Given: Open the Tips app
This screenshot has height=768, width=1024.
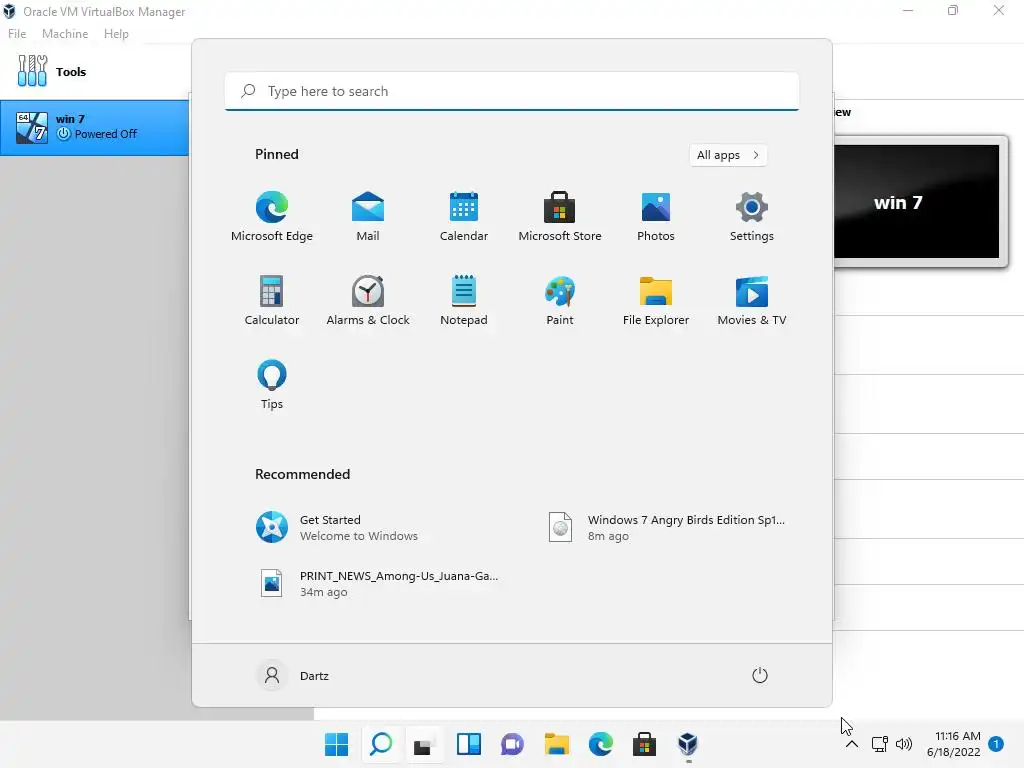Looking at the screenshot, I should pyautogui.click(x=272, y=385).
